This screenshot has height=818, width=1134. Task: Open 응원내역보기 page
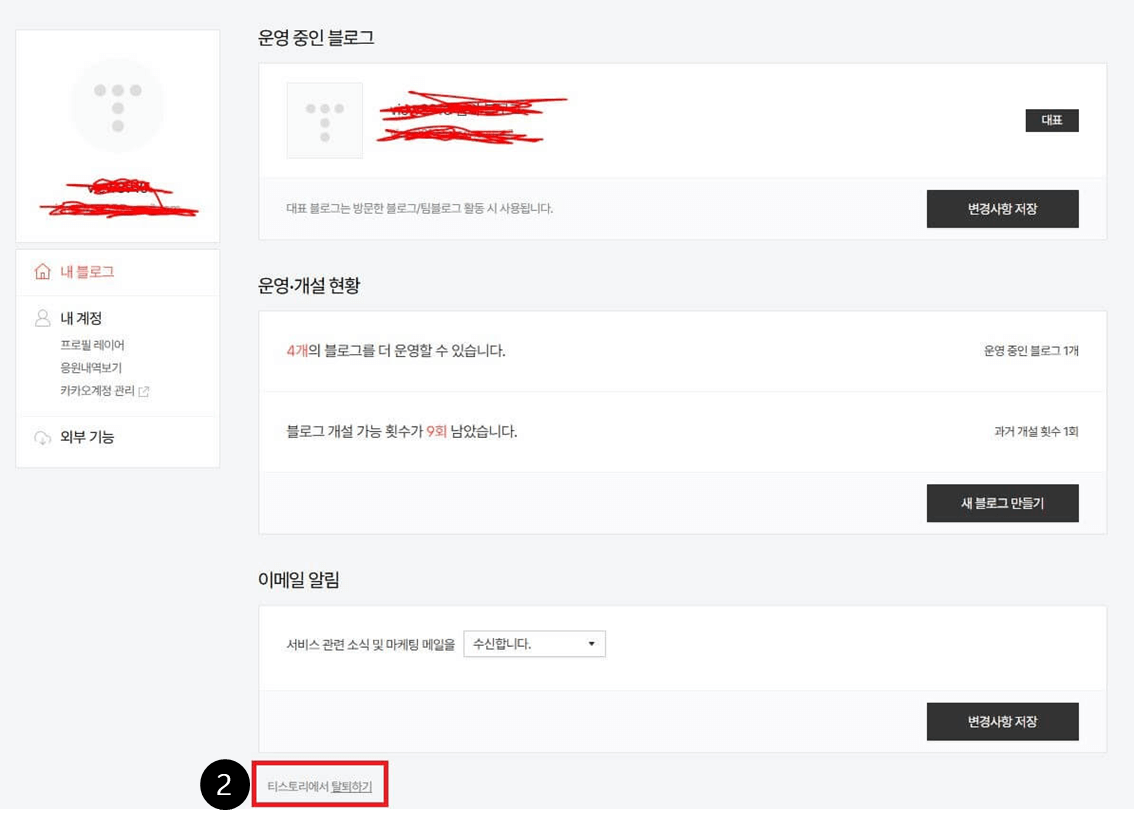(91, 367)
